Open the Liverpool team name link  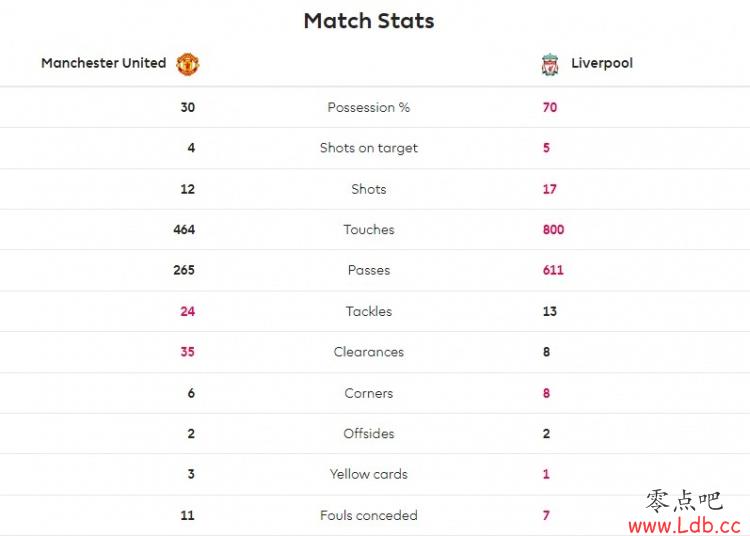[x=602, y=63]
